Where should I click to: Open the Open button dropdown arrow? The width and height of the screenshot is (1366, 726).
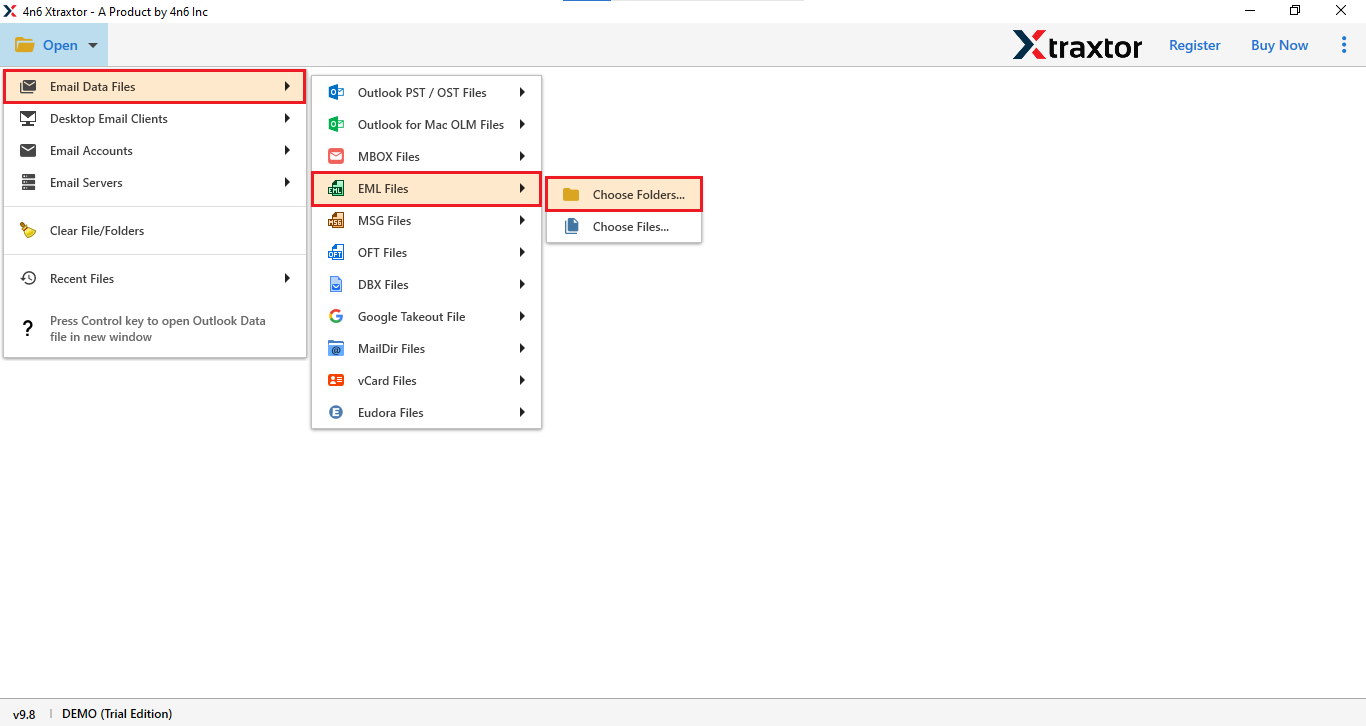click(x=91, y=45)
